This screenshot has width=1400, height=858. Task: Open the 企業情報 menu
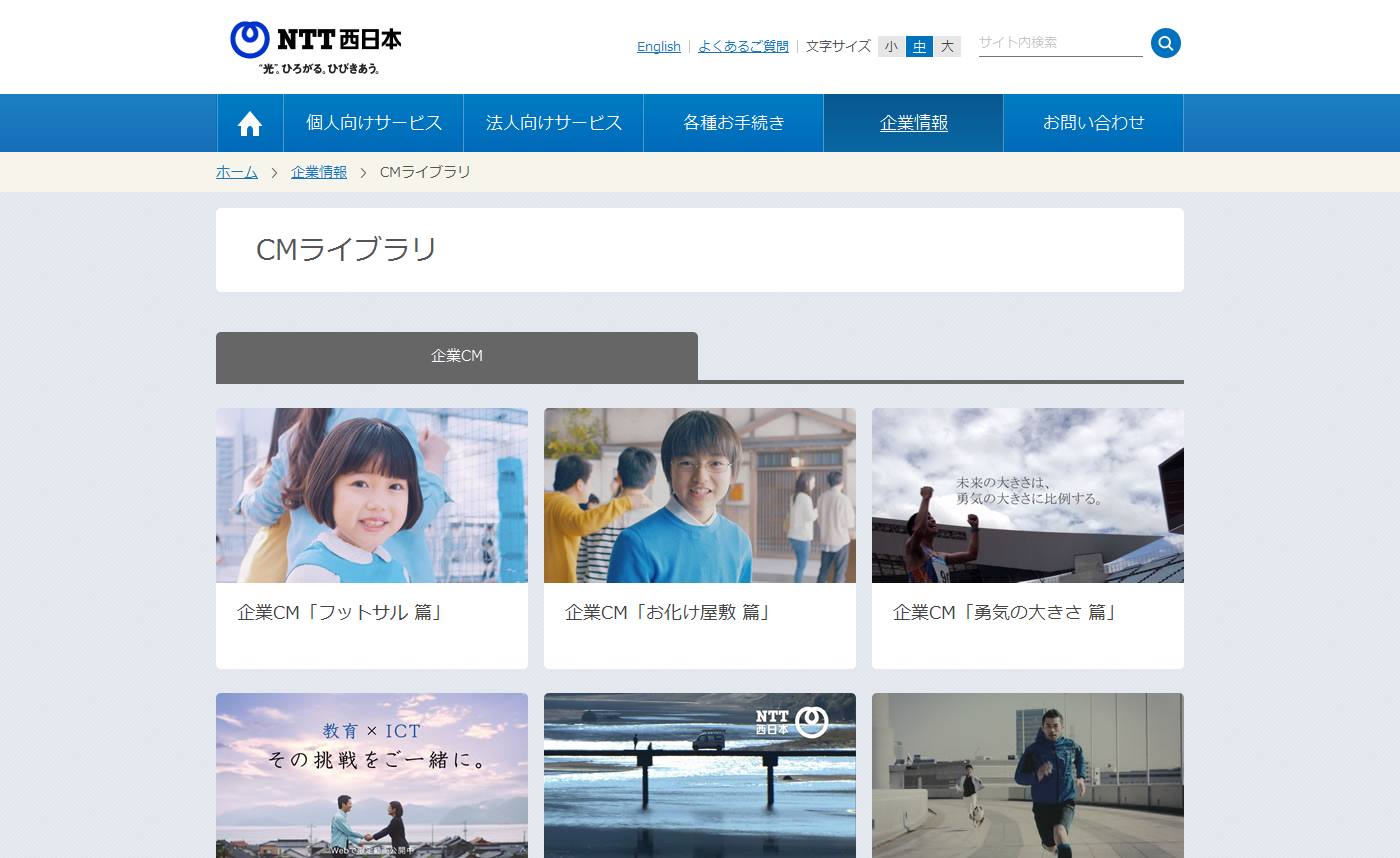point(914,123)
